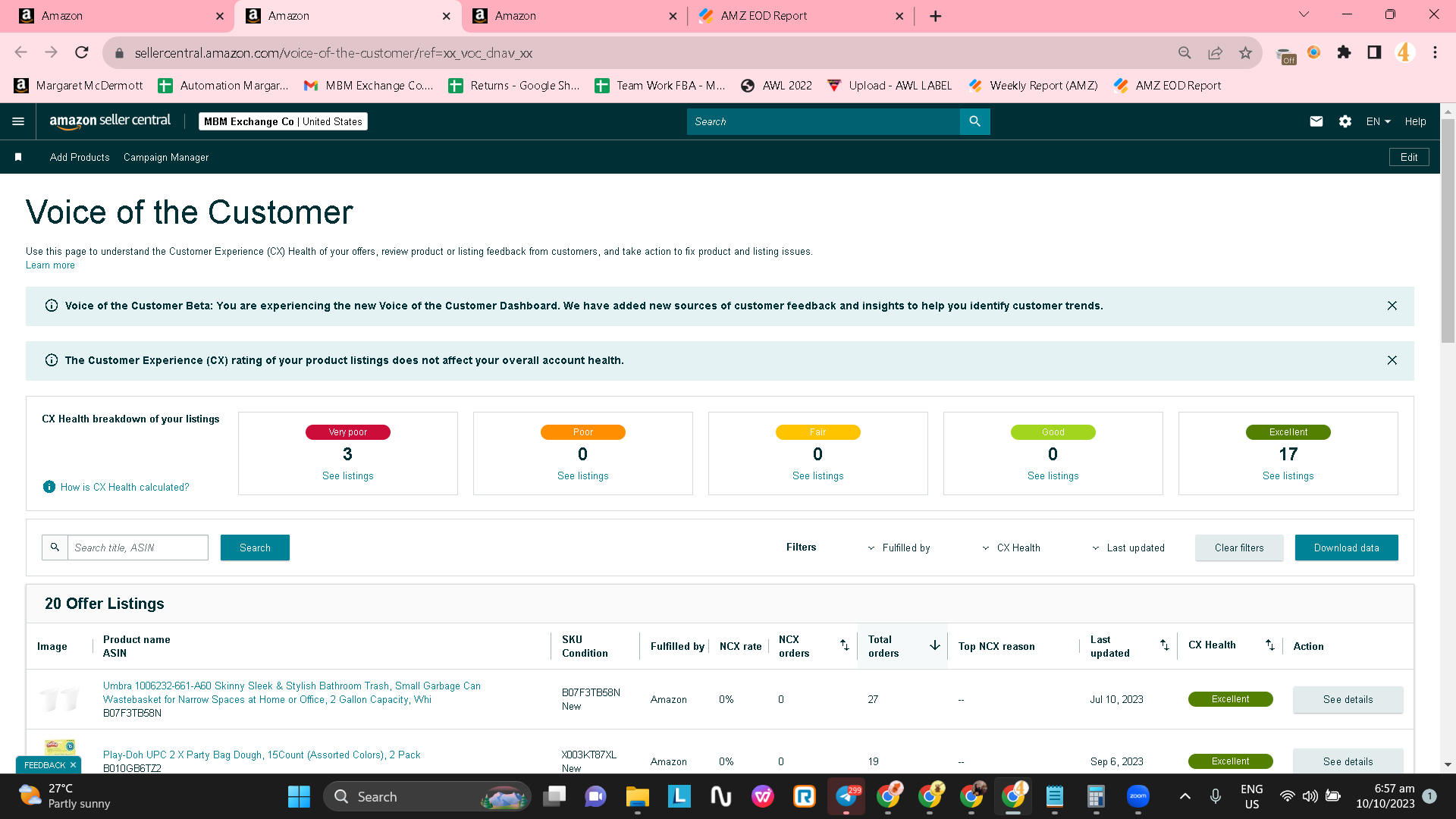Open the Windows Start menu
1456x819 pixels.
tap(299, 796)
